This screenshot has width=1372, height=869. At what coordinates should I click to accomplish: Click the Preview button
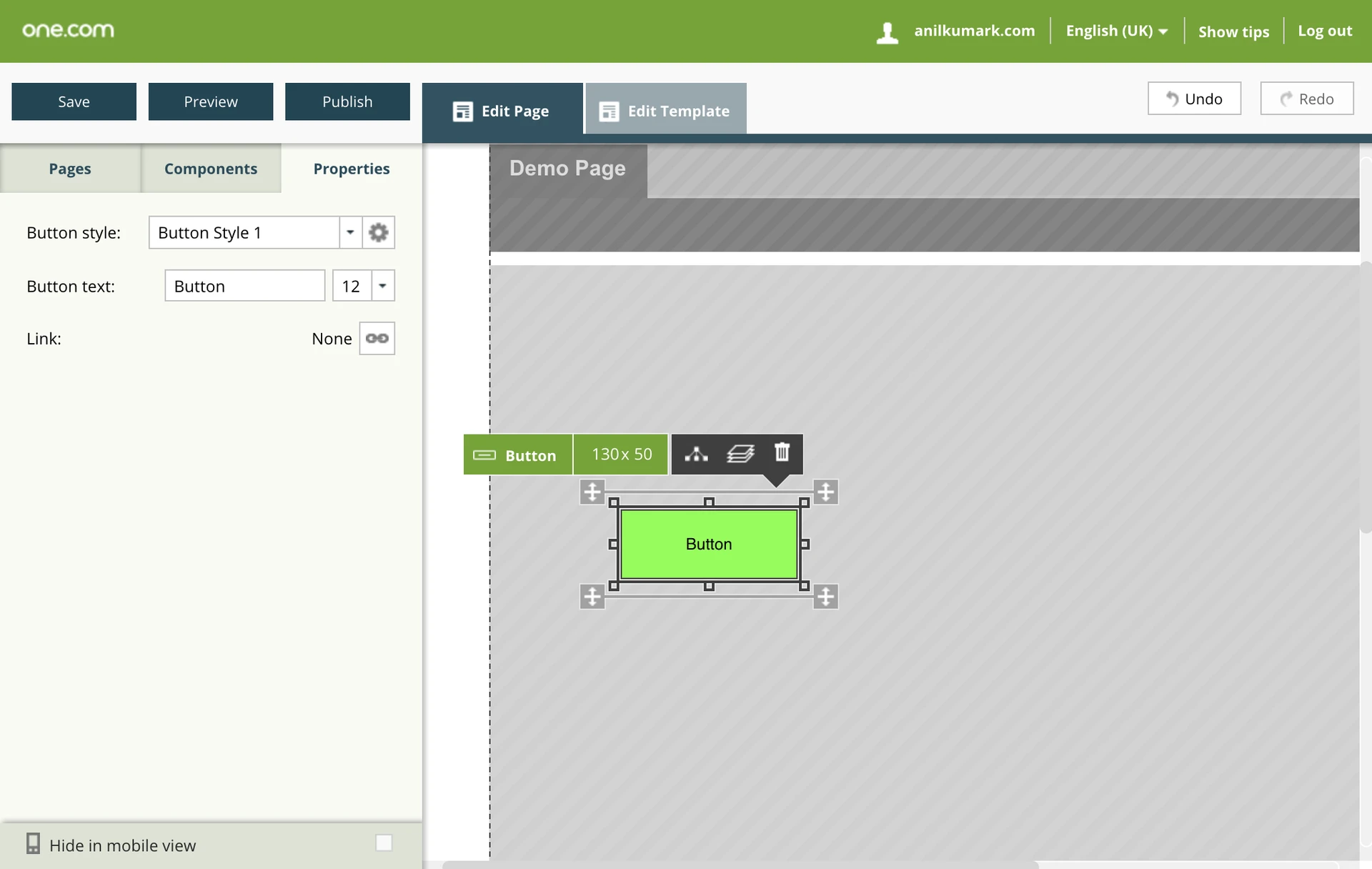pyautogui.click(x=211, y=101)
